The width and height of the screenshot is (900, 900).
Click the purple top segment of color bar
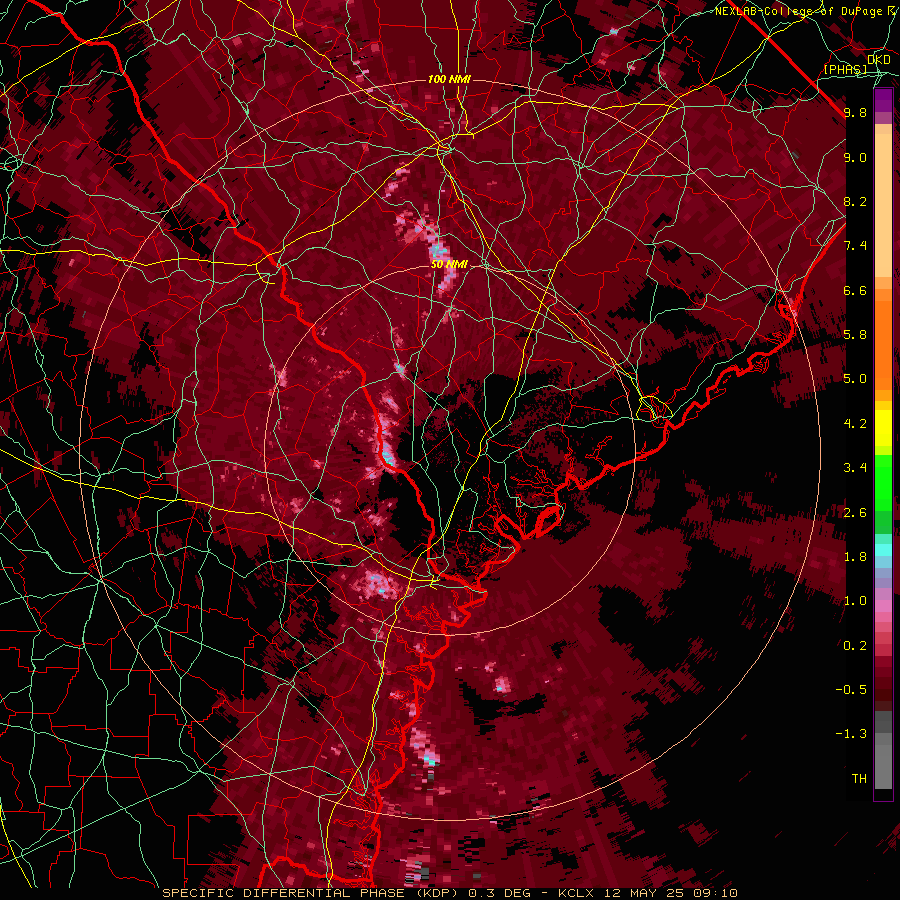[883, 100]
